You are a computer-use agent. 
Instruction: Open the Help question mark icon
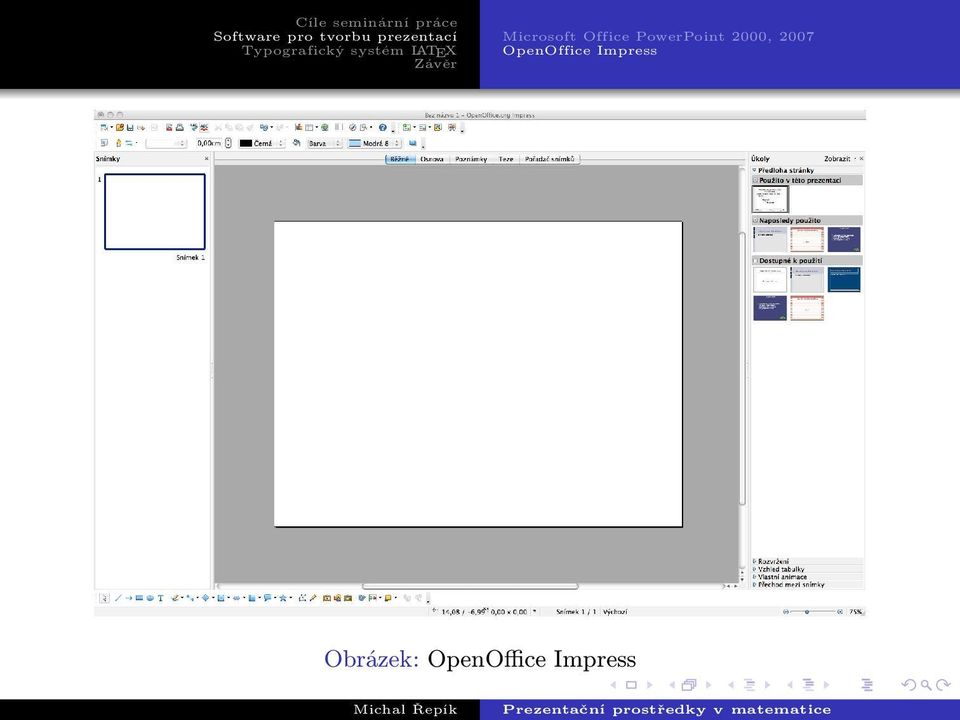[x=383, y=127]
